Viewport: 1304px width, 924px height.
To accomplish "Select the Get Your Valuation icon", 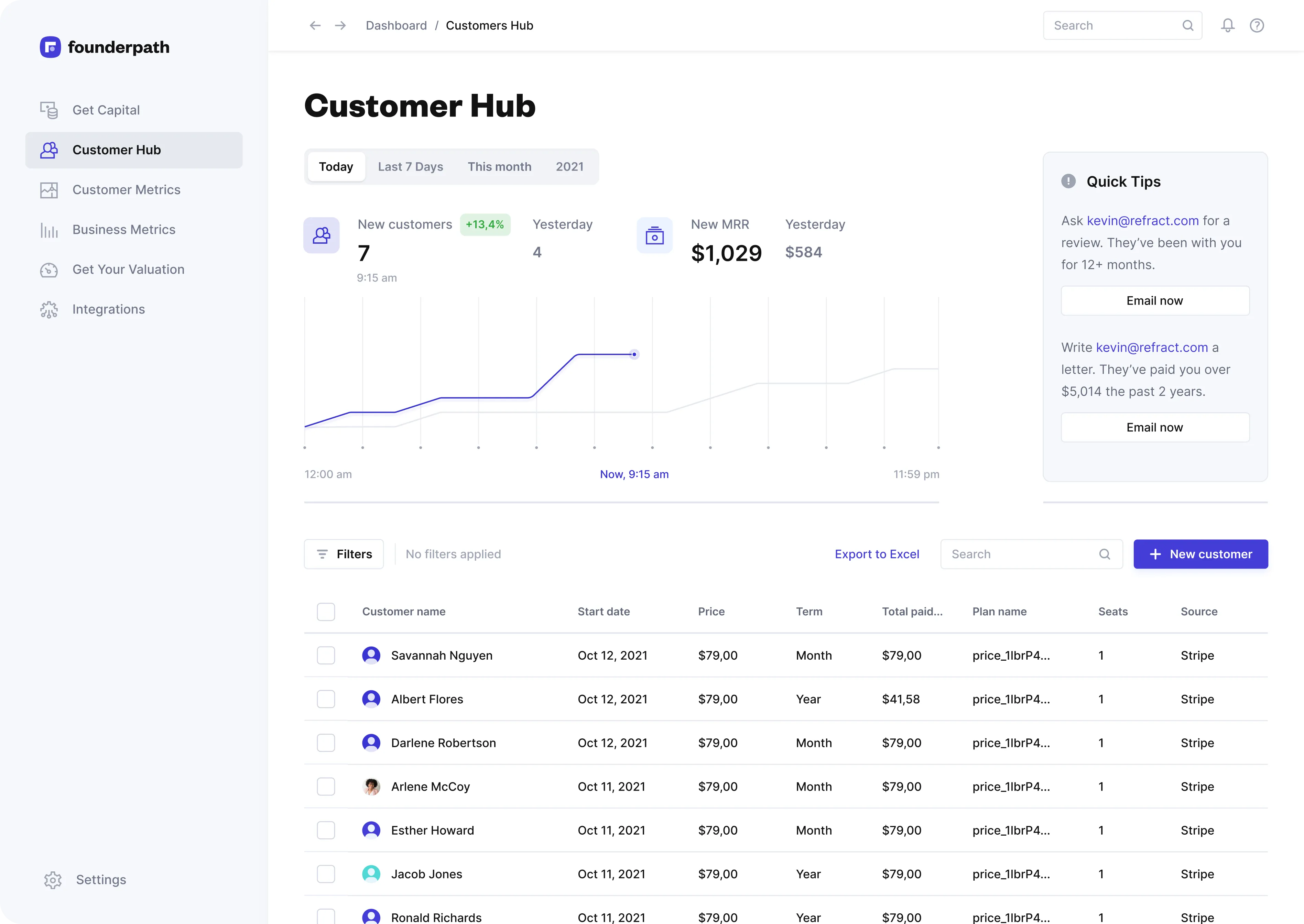I will pyautogui.click(x=49, y=270).
